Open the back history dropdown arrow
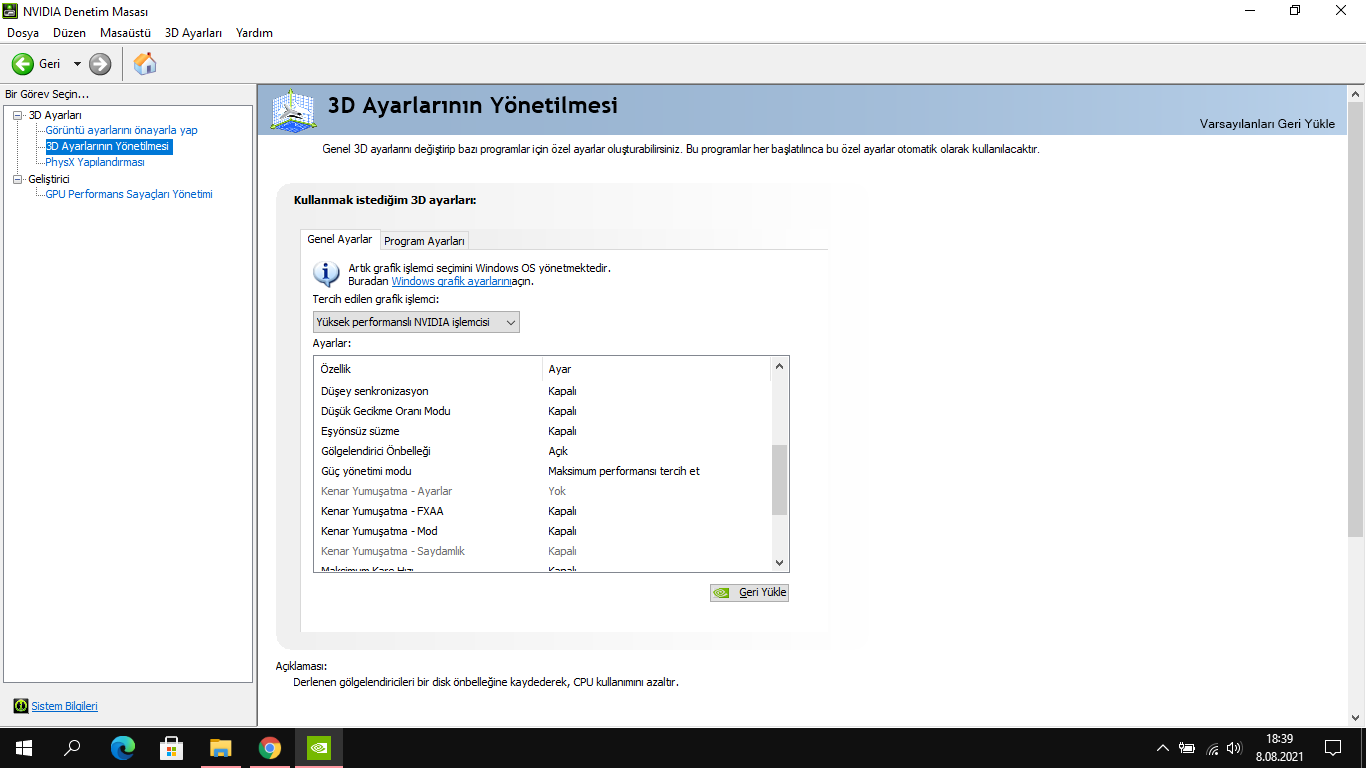1366x768 pixels. click(77, 64)
